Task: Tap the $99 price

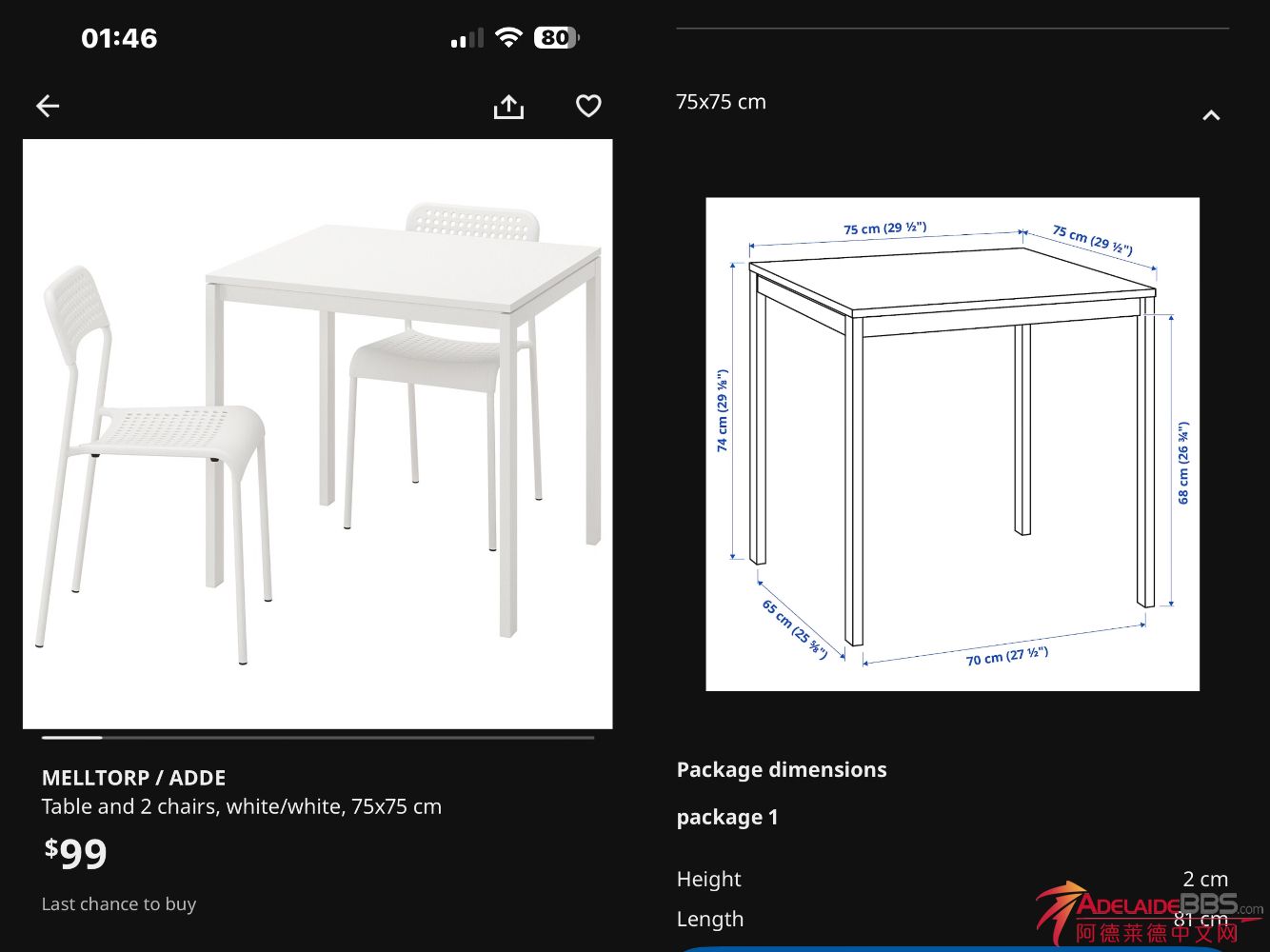Action: pos(76,853)
